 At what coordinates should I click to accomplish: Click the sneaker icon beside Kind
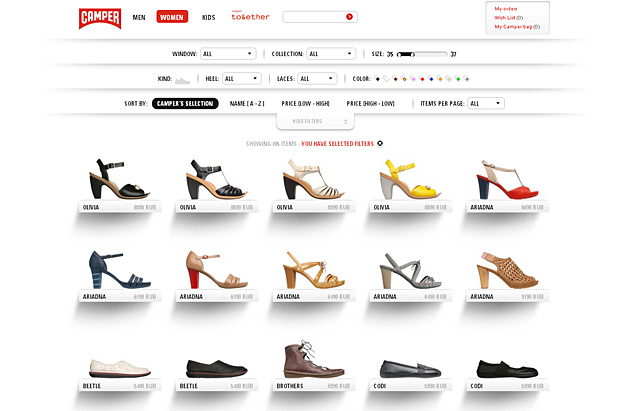click(182, 78)
